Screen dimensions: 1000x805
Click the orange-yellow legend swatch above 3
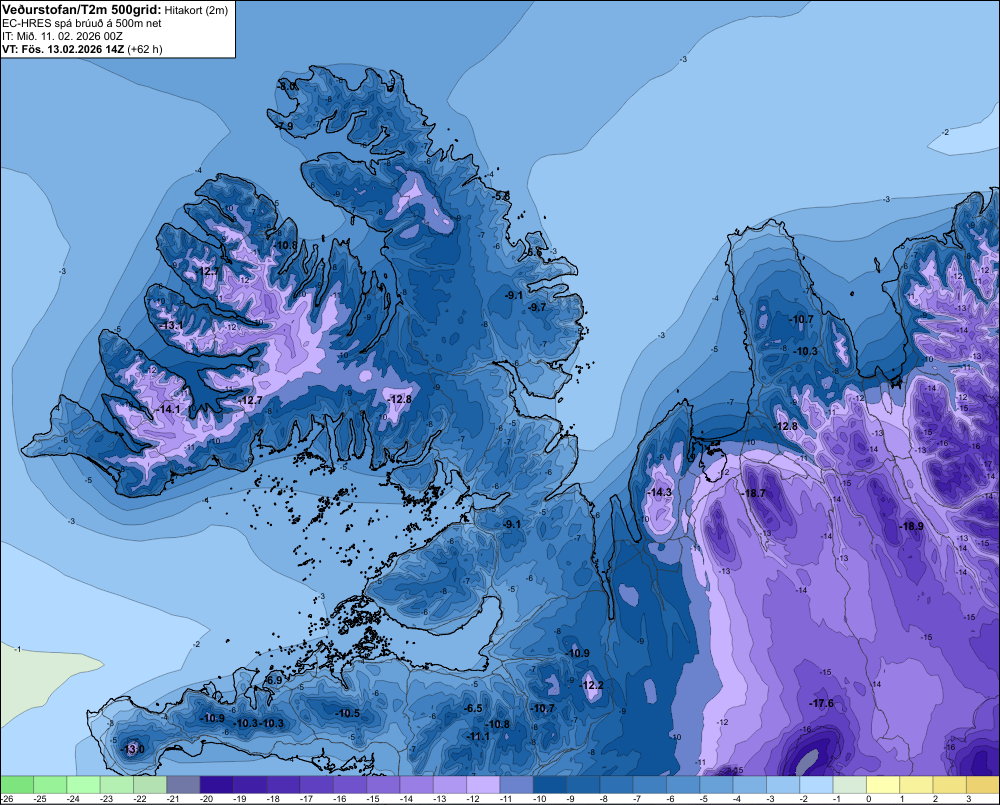(983, 784)
